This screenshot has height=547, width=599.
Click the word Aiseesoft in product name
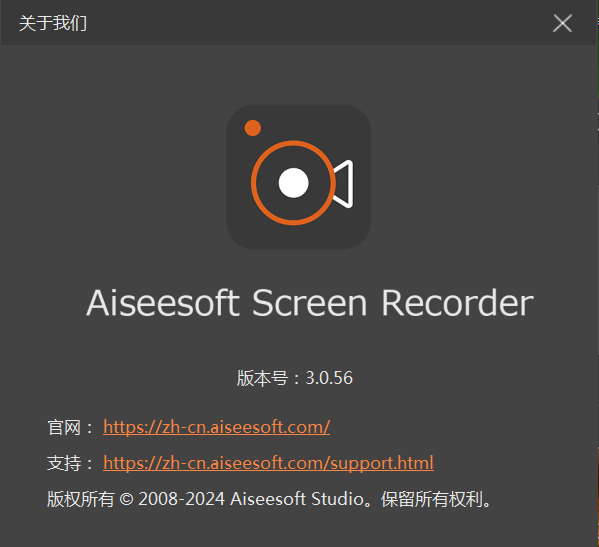163,303
